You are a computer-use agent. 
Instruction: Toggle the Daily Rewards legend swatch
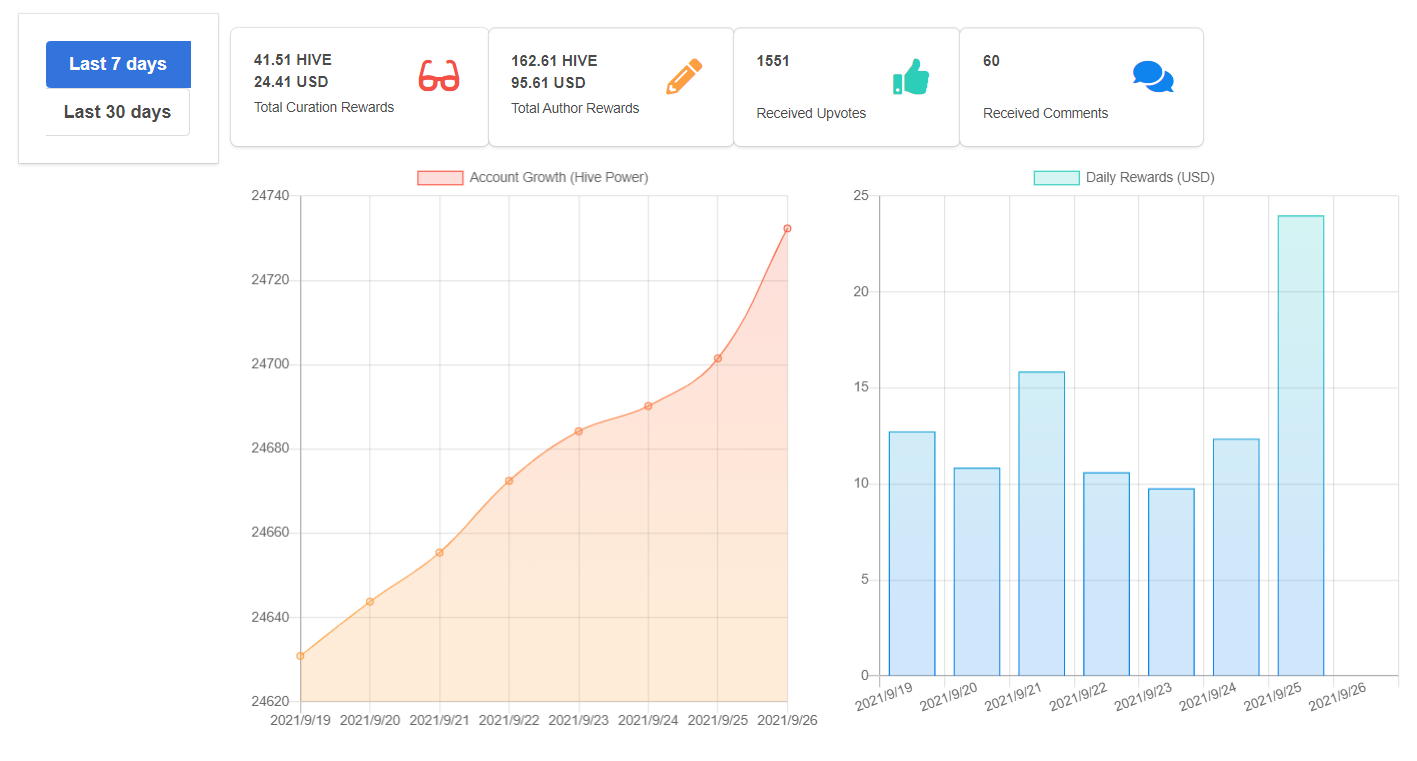coord(1056,177)
